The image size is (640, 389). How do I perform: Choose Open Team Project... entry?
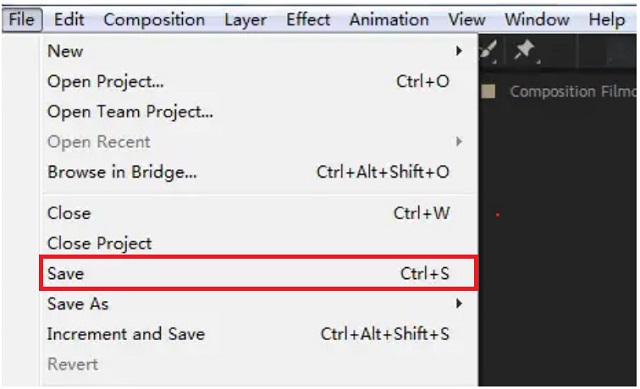coord(258,111)
